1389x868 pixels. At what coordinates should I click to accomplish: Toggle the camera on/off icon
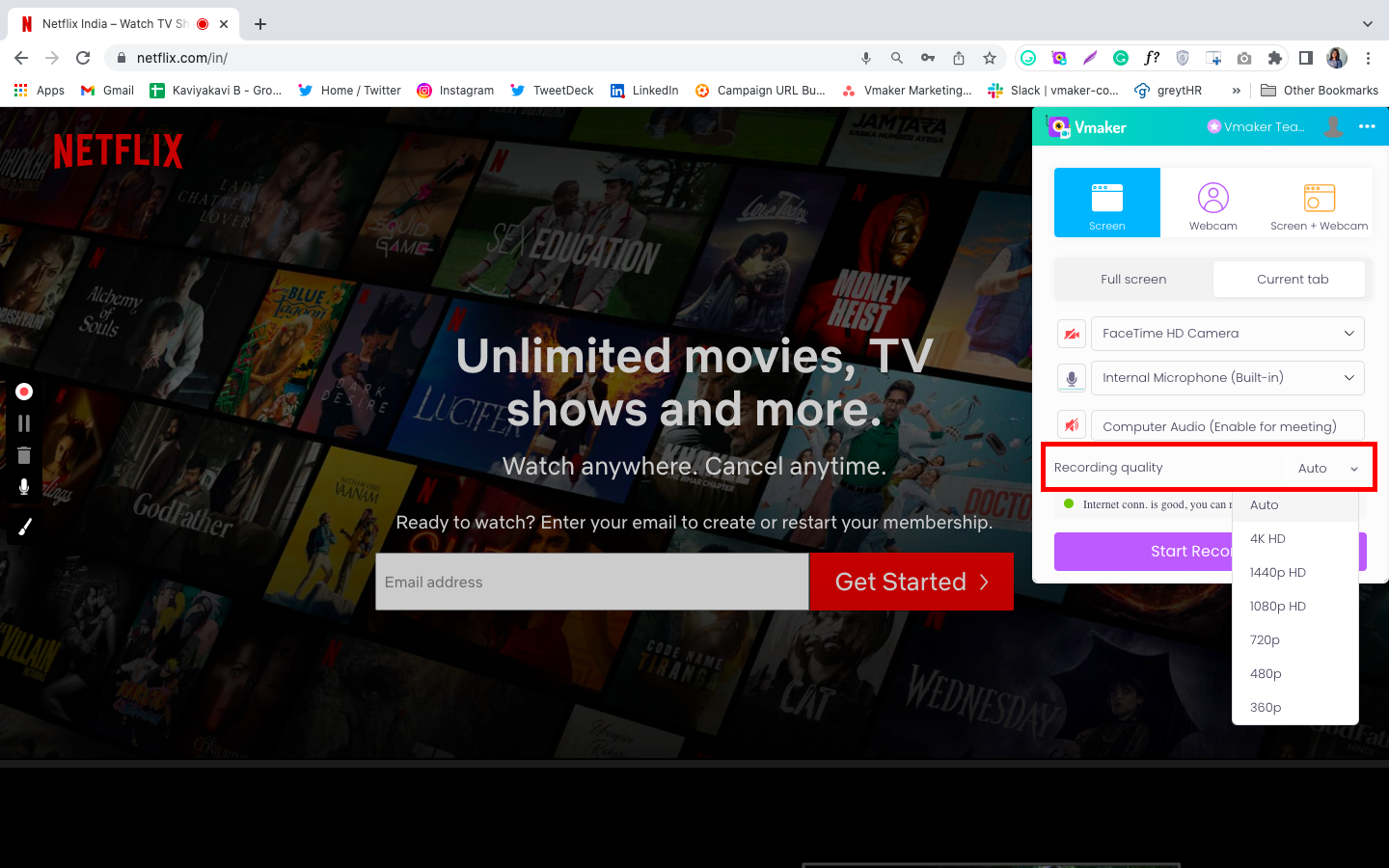coord(1072,334)
